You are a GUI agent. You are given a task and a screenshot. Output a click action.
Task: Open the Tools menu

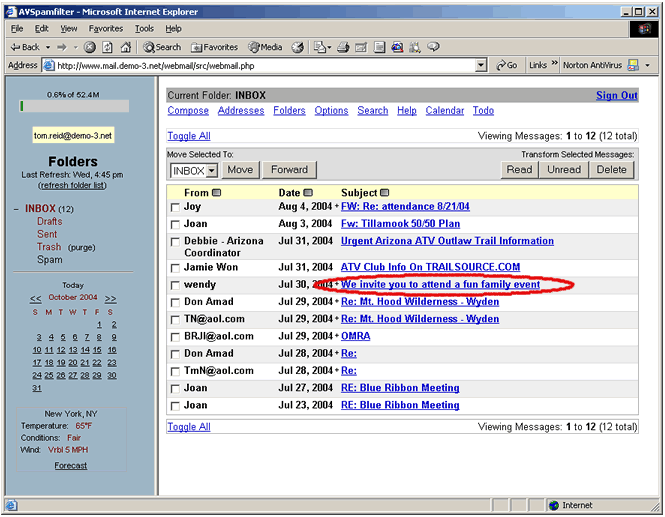(x=144, y=29)
